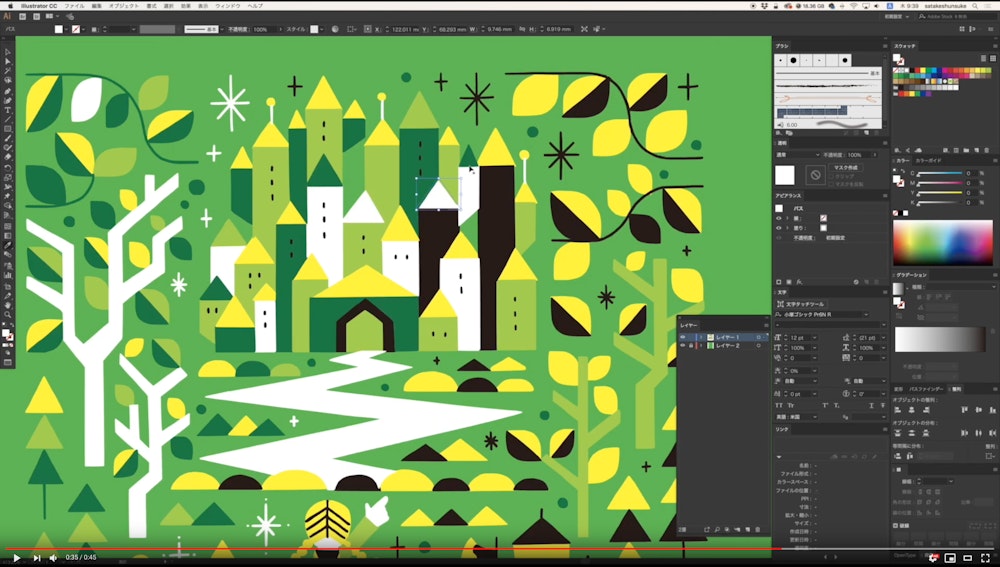
Task: Pick the Eyedropper tool
Action: 8,245
